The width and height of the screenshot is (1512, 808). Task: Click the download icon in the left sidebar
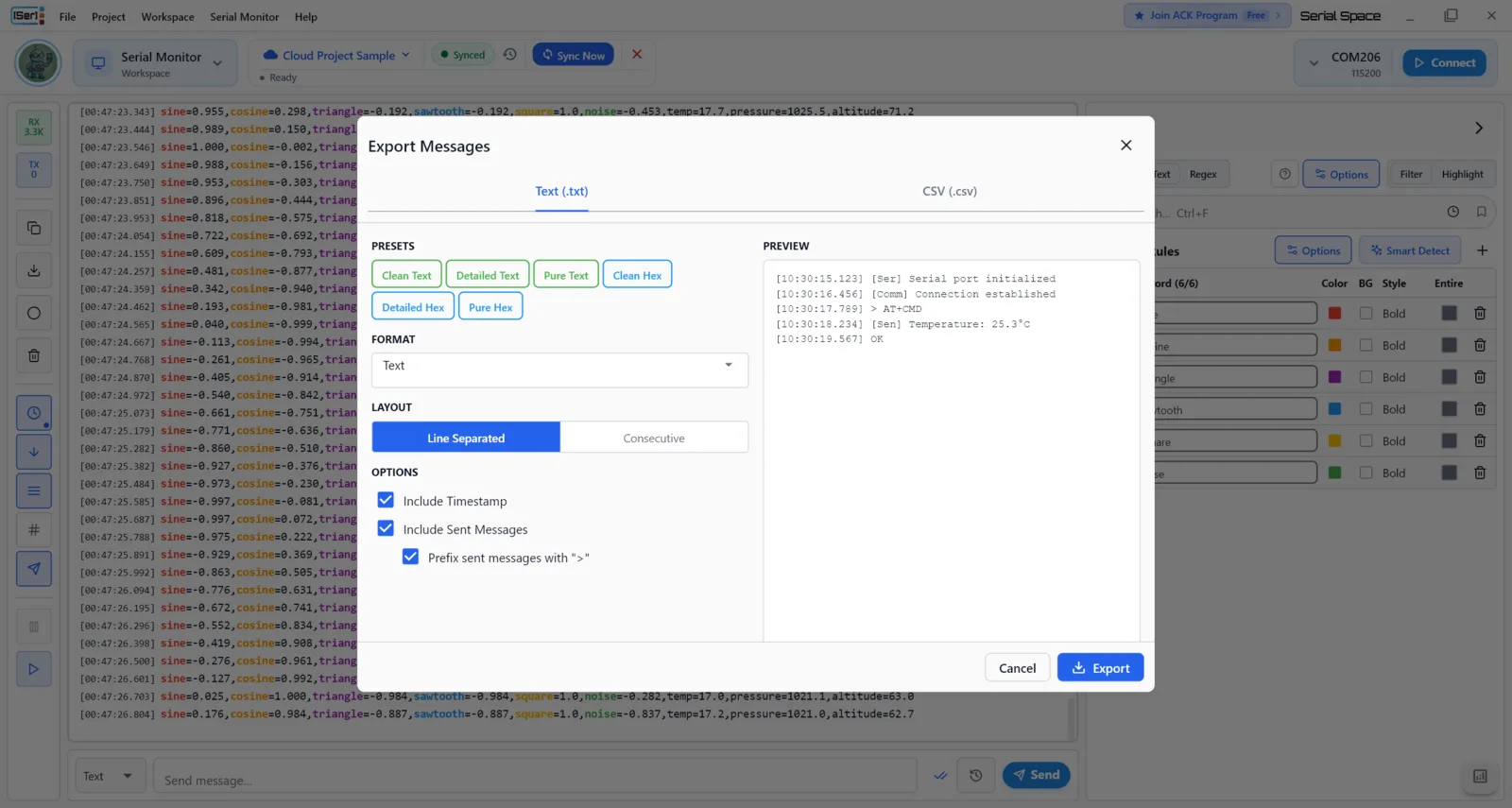coord(34,270)
